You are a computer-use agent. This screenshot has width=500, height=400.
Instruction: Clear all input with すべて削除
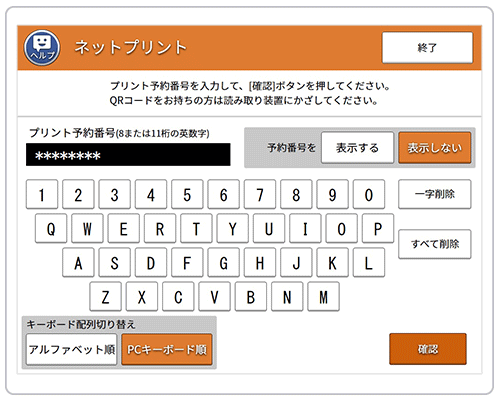point(435,244)
